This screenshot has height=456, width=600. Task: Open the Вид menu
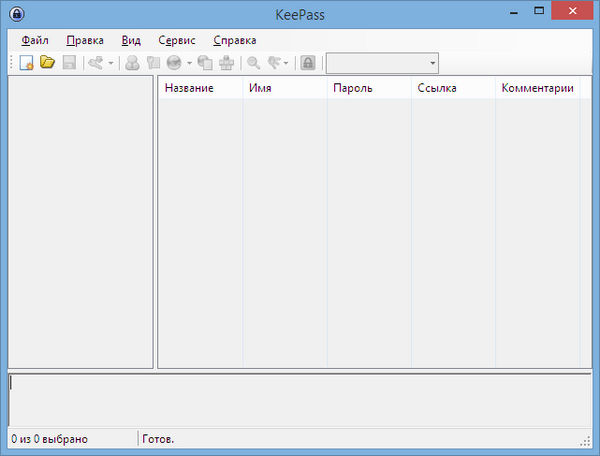(x=131, y=40)
